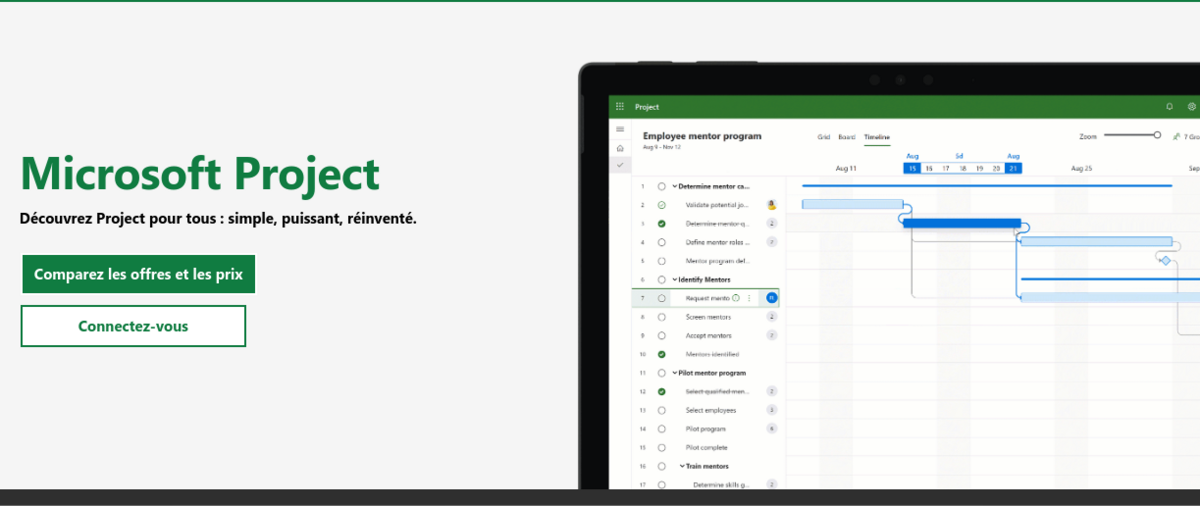Mark Pilot complete task circle
Image resolution: width=1200 pixels, height=506 pixels.
coord(661,447)
